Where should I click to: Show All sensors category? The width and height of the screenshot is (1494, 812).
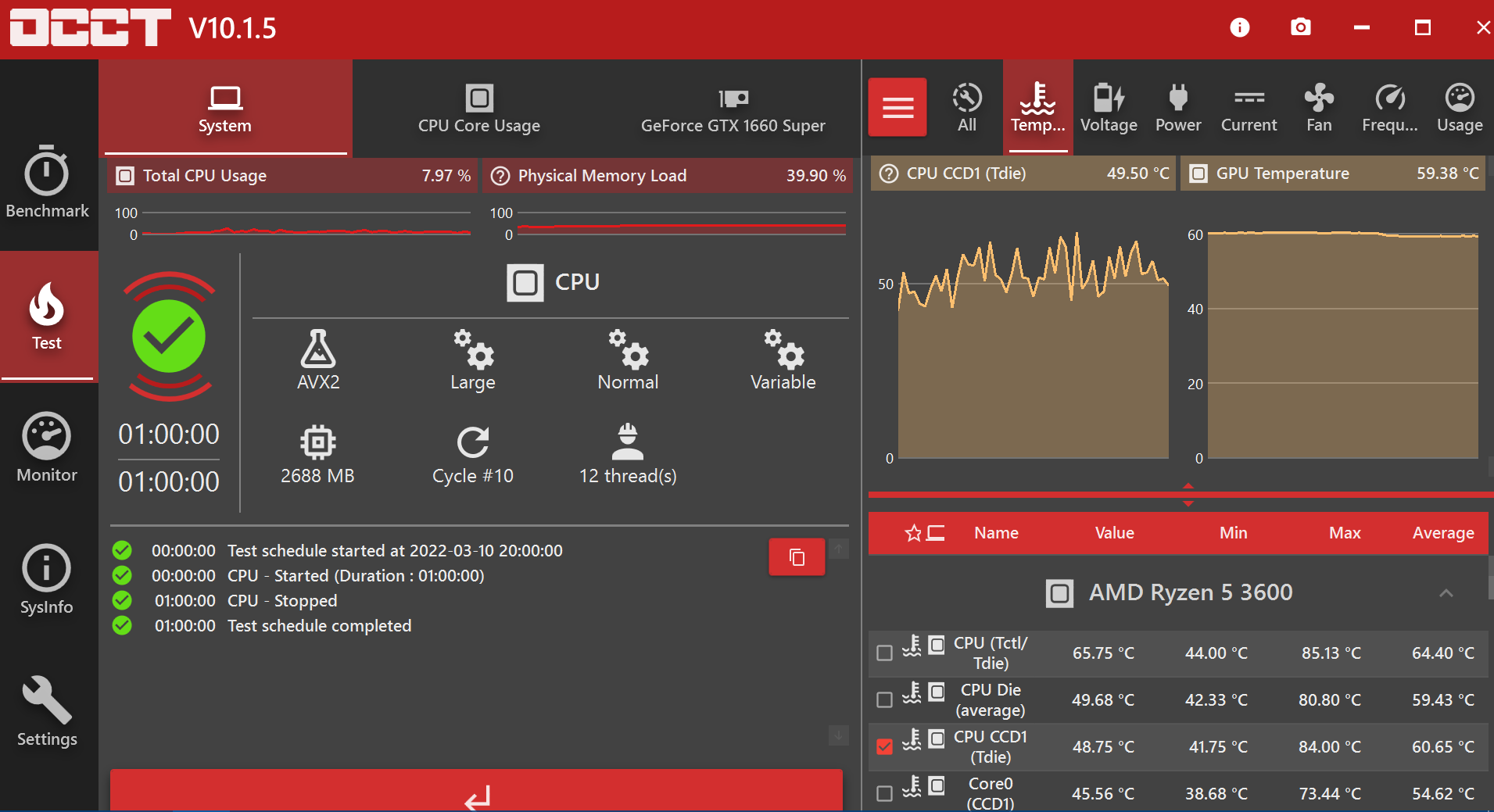tap(967, 107)
